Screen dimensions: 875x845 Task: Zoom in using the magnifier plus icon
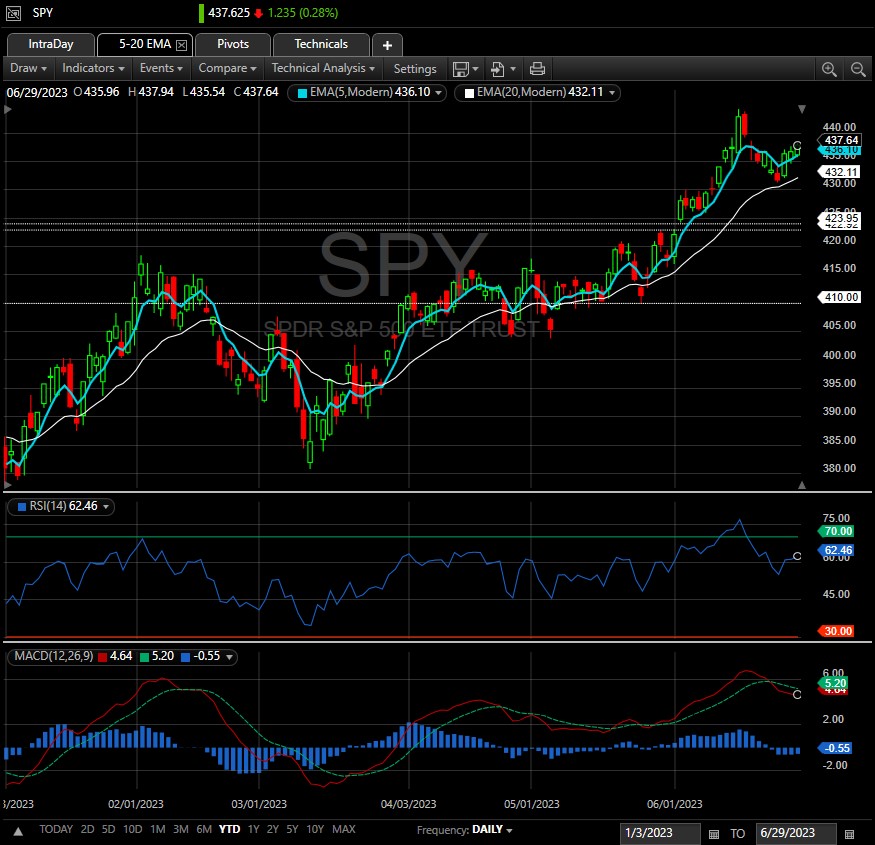coord(829,69)
